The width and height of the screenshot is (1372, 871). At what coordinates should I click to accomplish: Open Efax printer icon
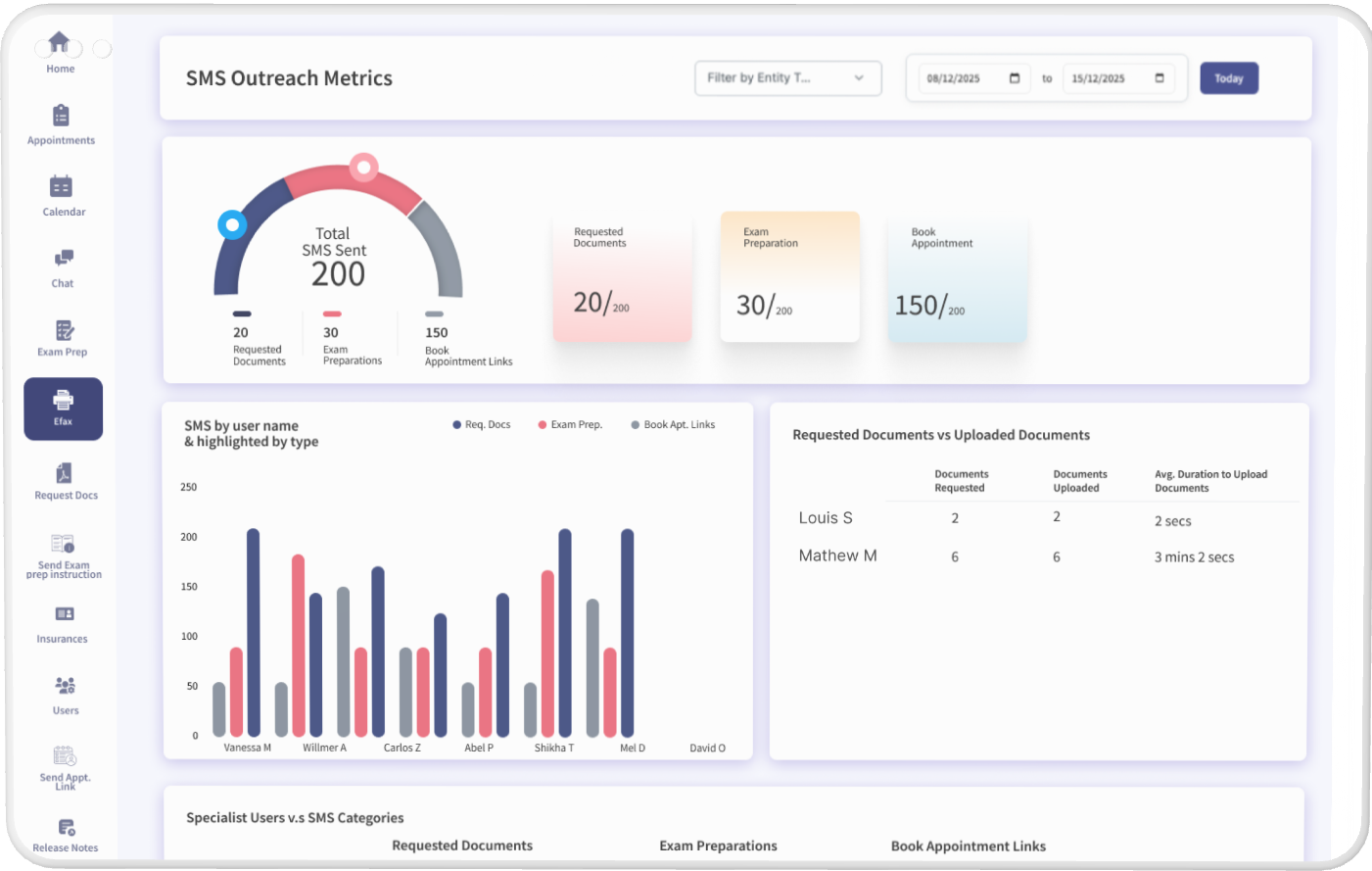click(x=63, y=400)
